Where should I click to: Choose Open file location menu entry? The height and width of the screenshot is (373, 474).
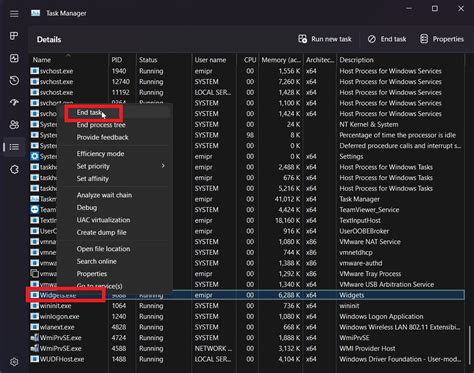[x=103, y=249]
